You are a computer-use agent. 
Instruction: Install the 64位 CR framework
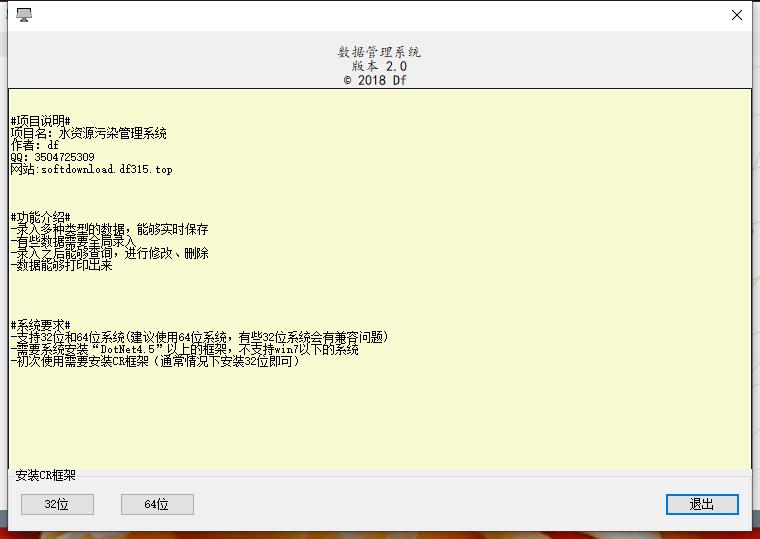click(157, 504)
